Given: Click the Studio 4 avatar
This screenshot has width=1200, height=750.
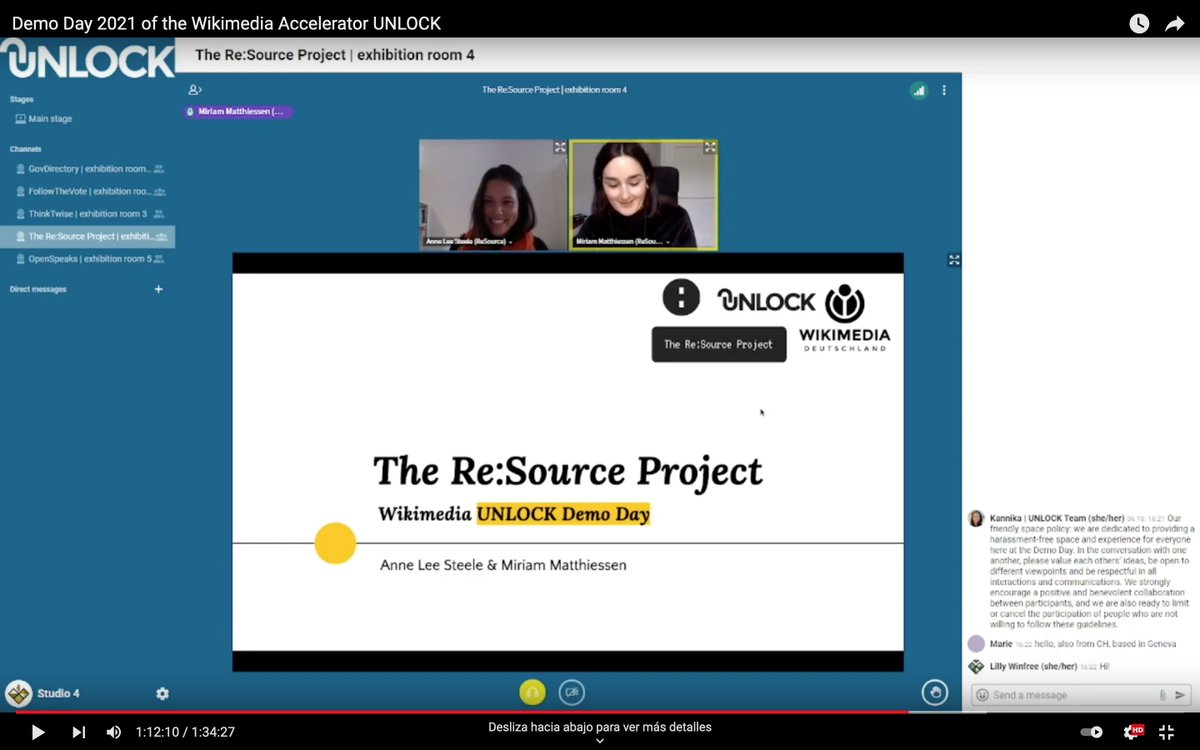Looking at the screenshot, I should click(18, 693).
